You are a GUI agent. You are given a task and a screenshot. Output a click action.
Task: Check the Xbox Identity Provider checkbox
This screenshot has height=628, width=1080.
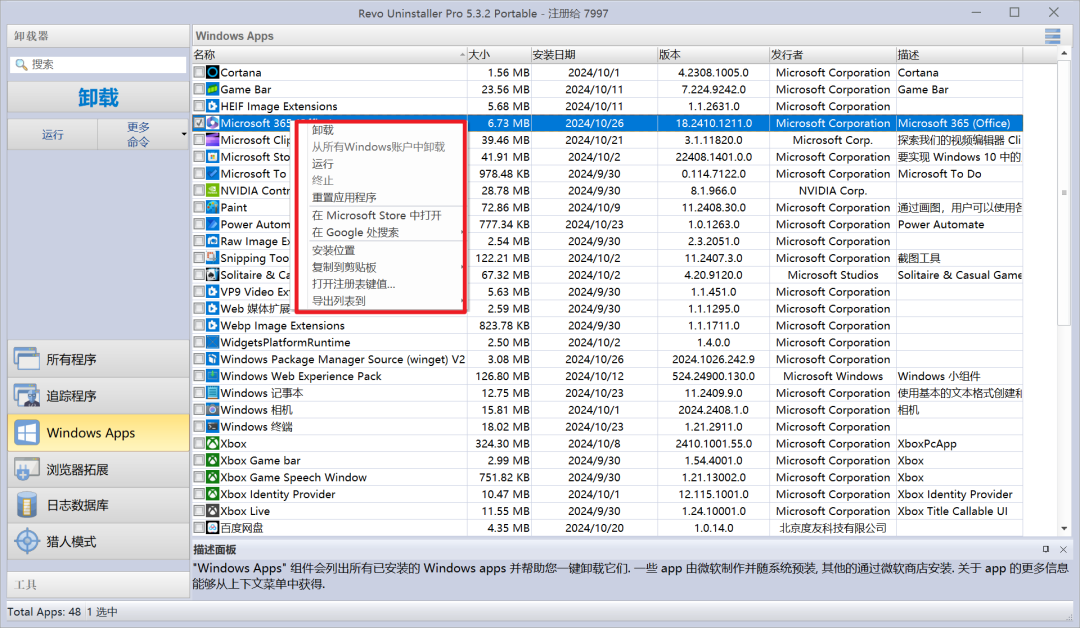click(x=199, y=494)
